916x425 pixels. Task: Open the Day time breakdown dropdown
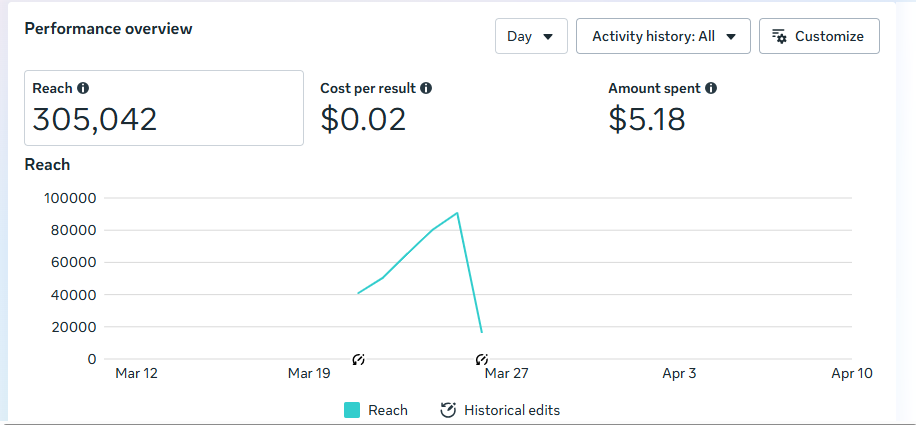pyautogui.click(x=531, y=36)
